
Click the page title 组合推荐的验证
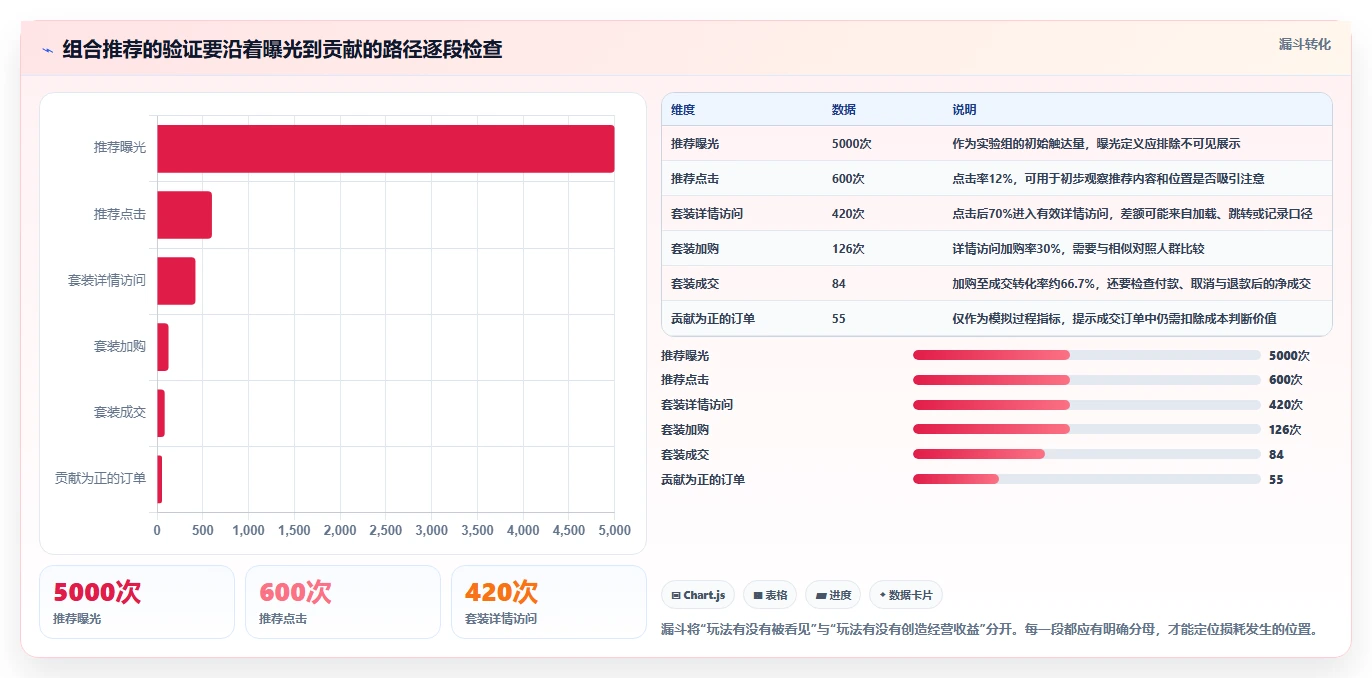(x=282, y=50)
